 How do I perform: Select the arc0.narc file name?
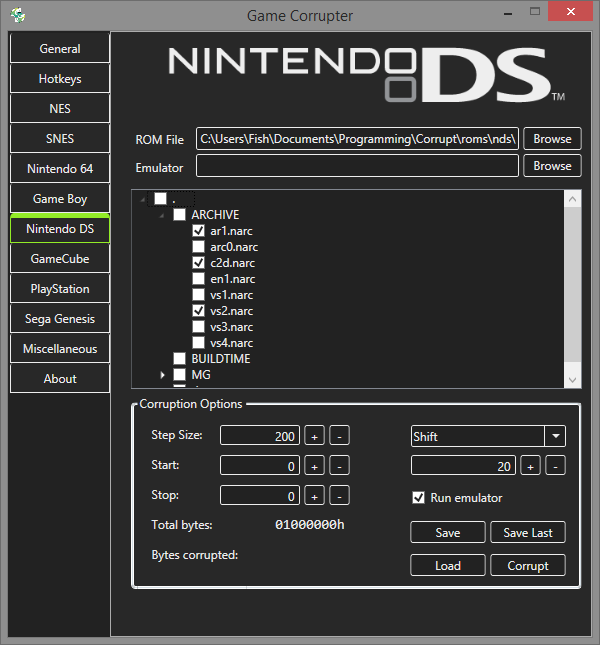pos(234,247)
